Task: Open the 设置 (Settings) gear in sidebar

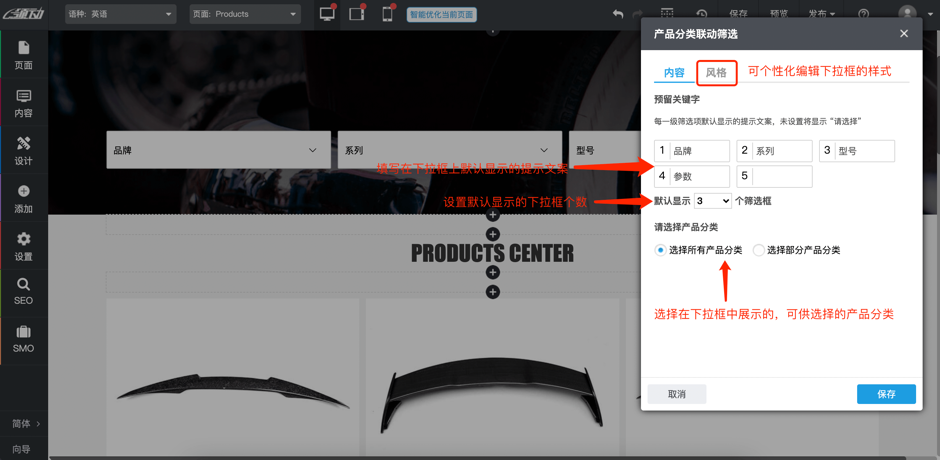Action: pyautogui.click(x=23, y=246)
